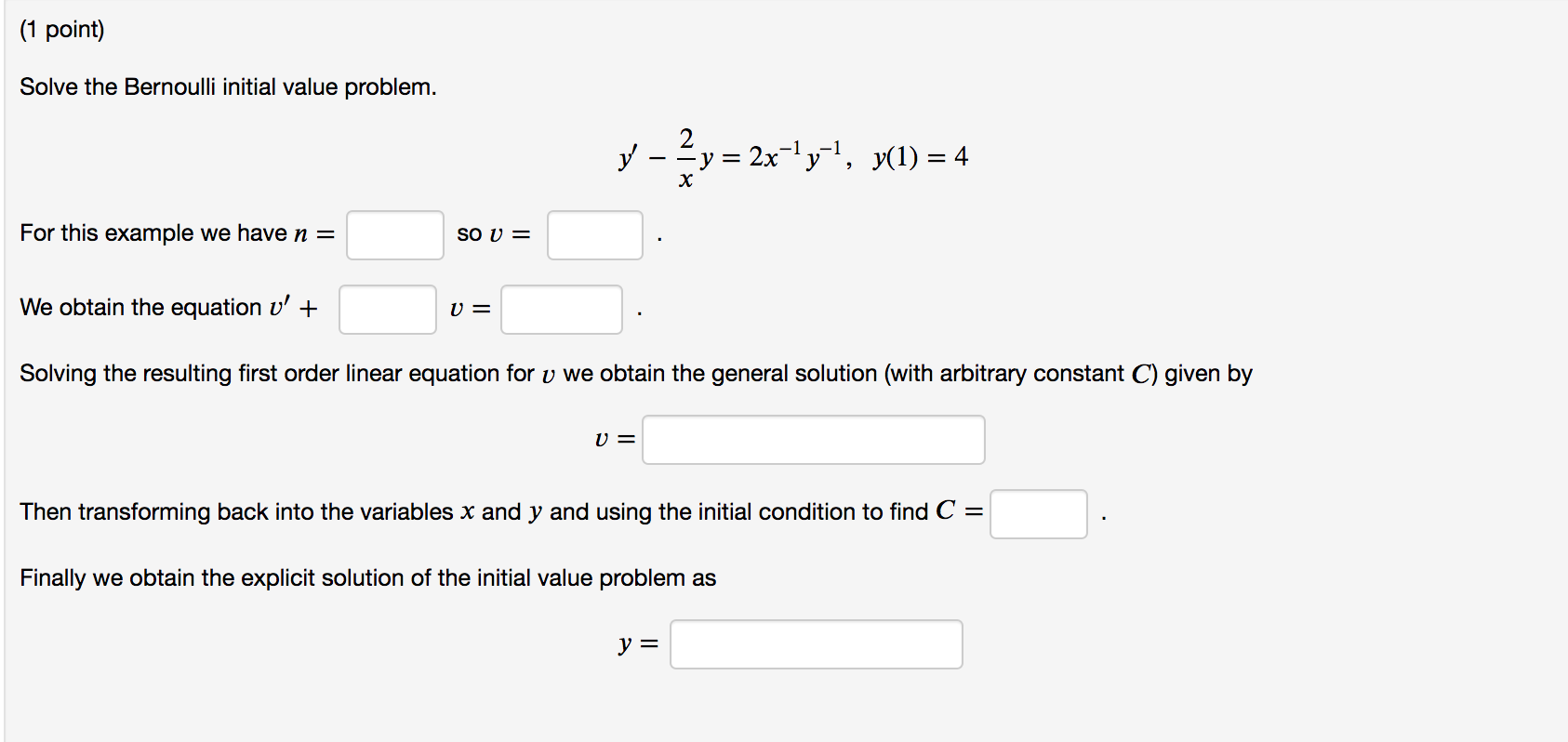
Task: Click the box after 'so v ='
Action: (x=594, y=236)
